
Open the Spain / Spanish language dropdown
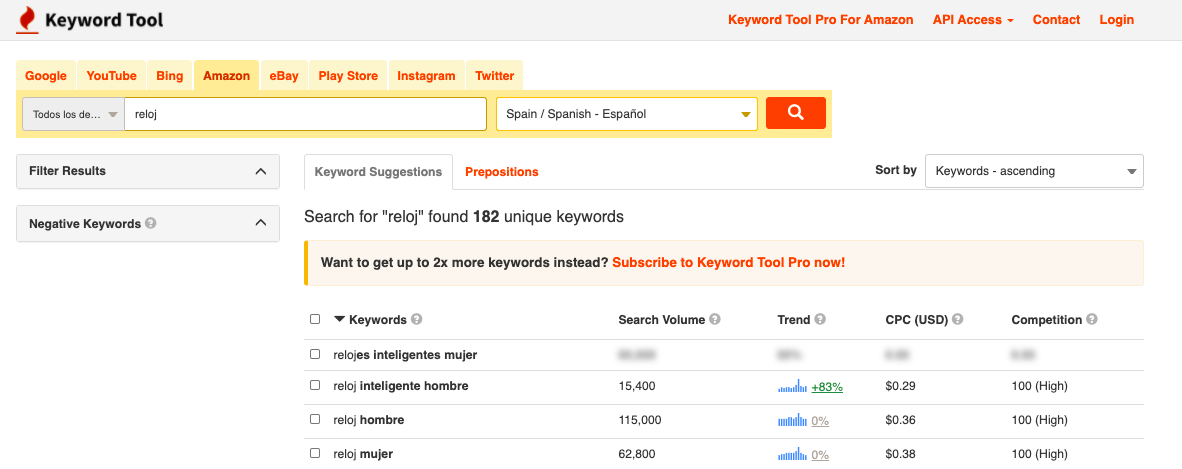coord(626,115)
